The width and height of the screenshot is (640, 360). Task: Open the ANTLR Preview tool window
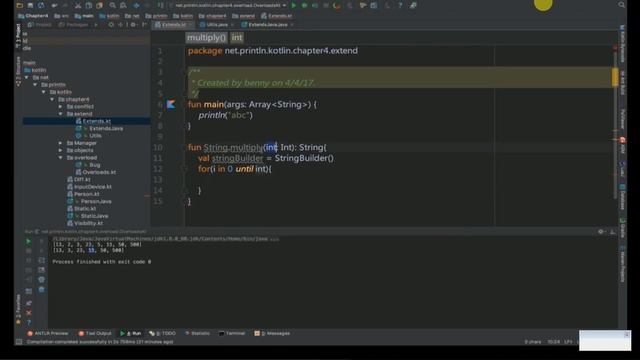pyautogui.click(x=48, y=333)
